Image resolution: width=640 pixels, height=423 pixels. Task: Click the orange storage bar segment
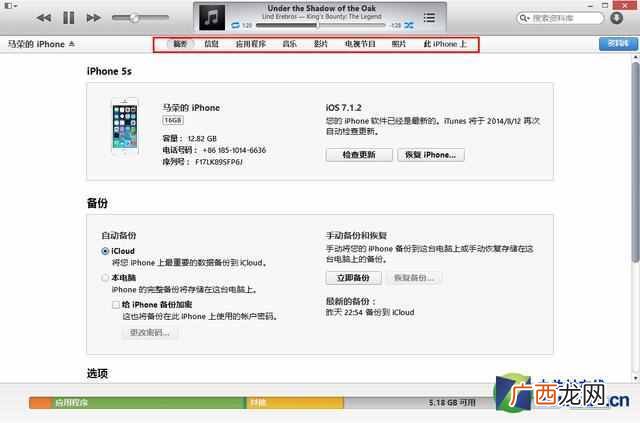click(x=40, y=403)
